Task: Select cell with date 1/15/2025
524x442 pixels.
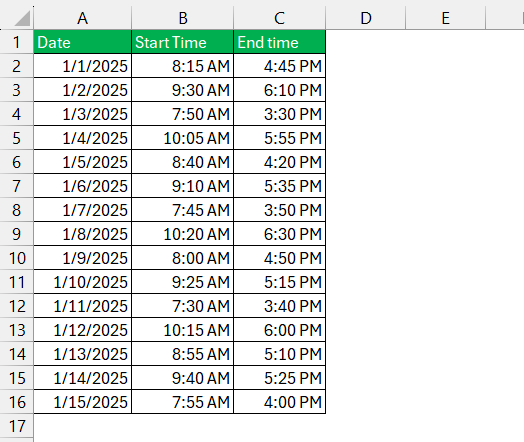Action: 83,402
